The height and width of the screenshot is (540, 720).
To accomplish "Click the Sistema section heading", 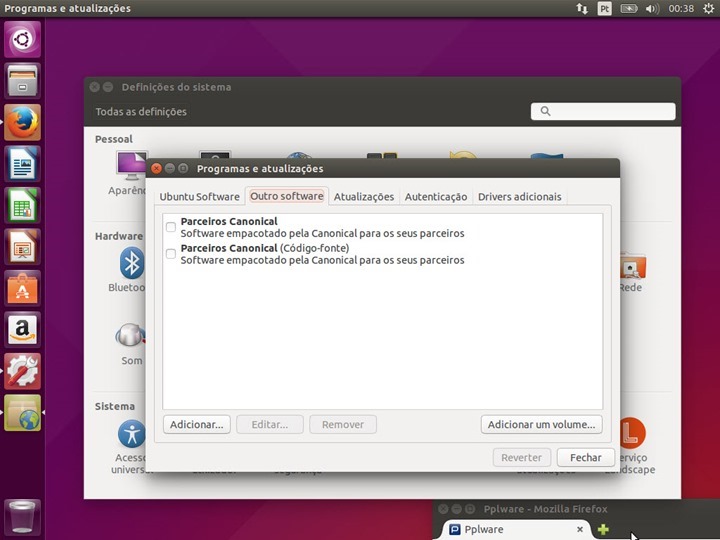I will [115, 406].
